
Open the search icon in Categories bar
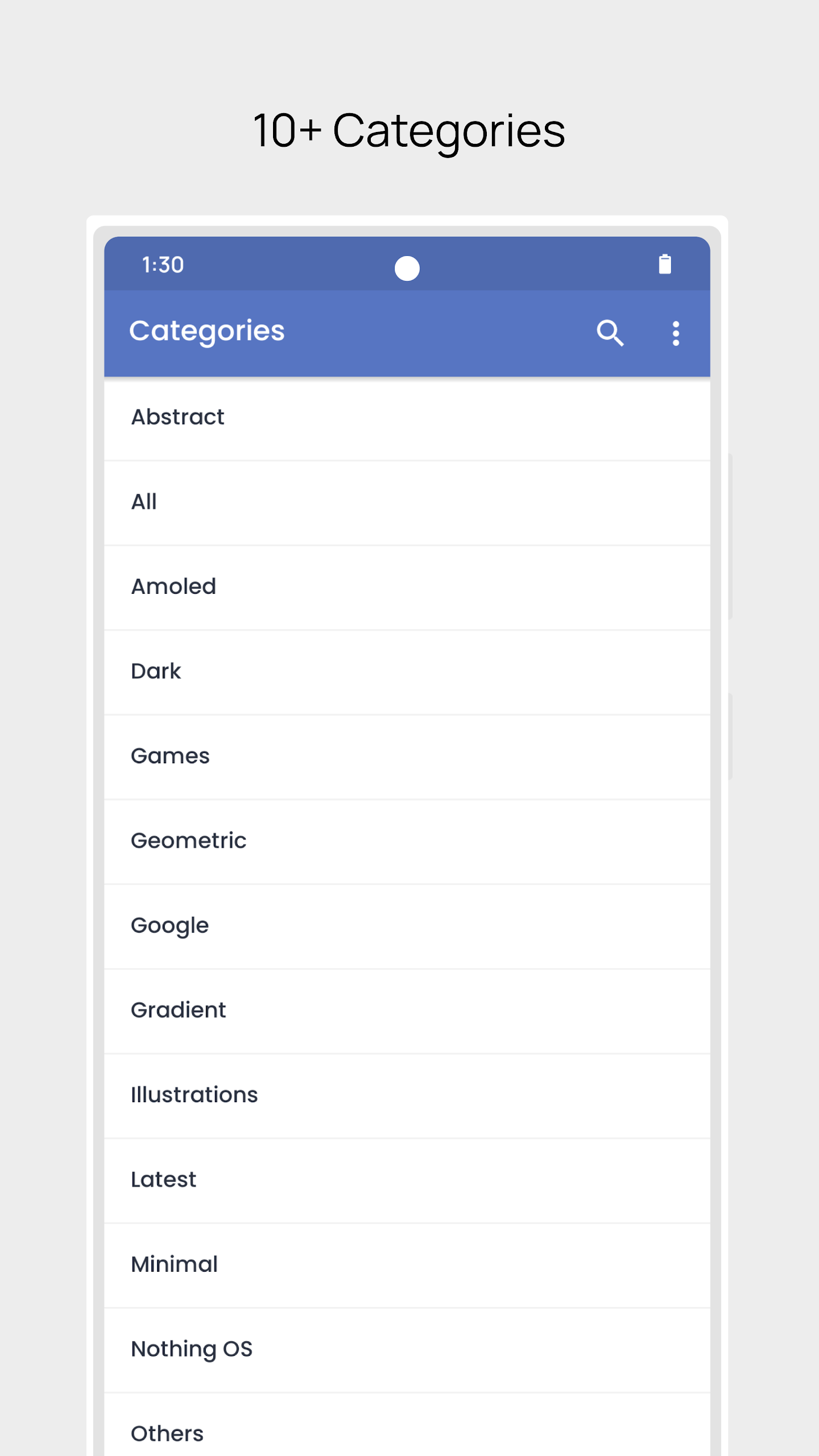pyautogui.click(x=610, y=333)
